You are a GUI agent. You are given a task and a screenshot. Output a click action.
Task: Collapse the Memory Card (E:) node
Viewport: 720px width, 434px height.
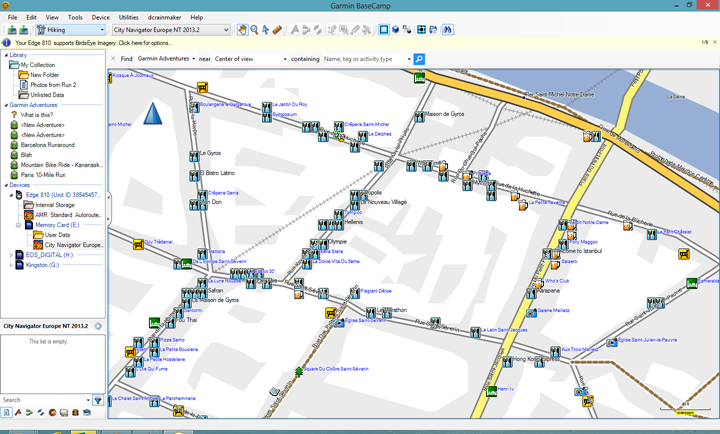(x=18, y=225)
